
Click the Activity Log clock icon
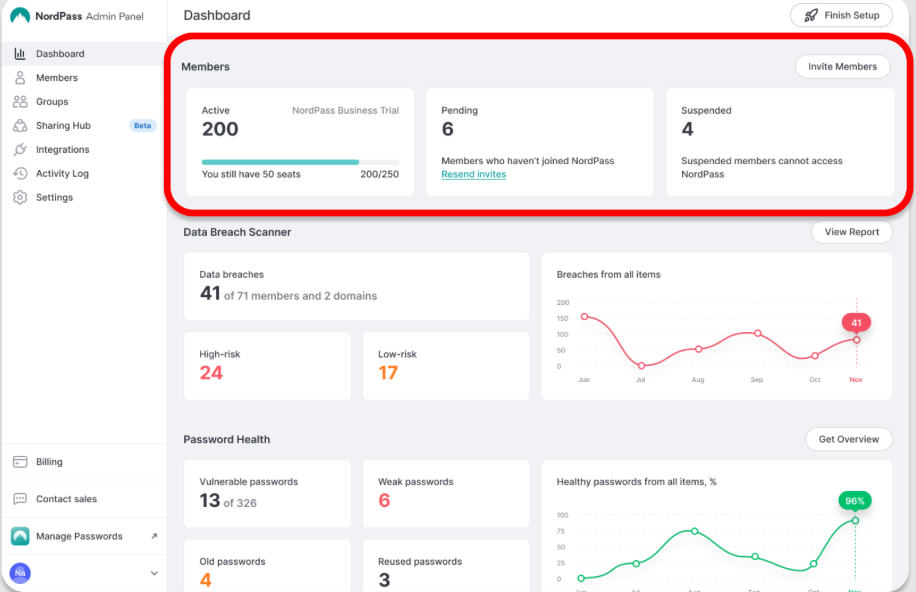click(20, 174)
